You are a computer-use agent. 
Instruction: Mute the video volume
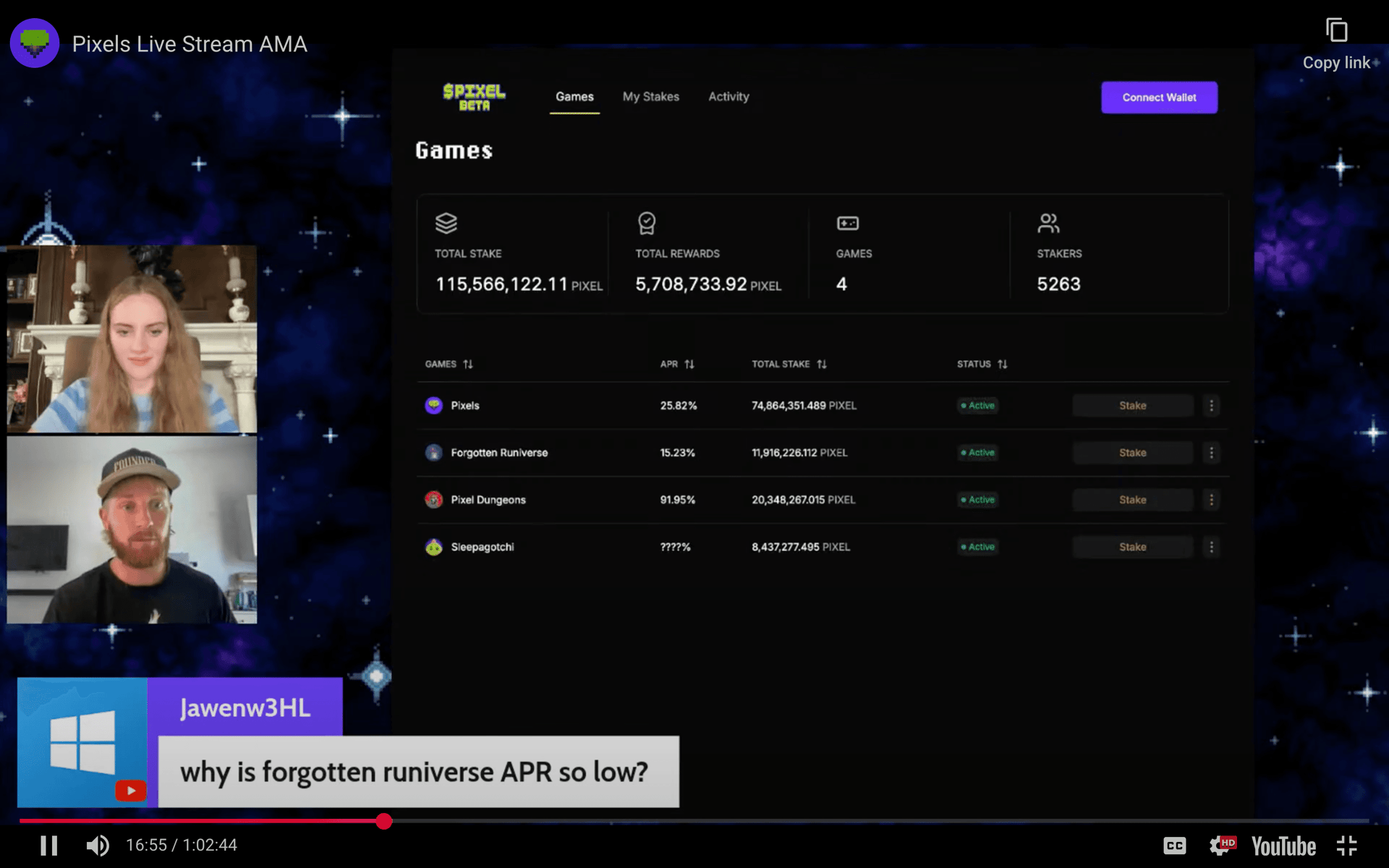coord(98,845)
